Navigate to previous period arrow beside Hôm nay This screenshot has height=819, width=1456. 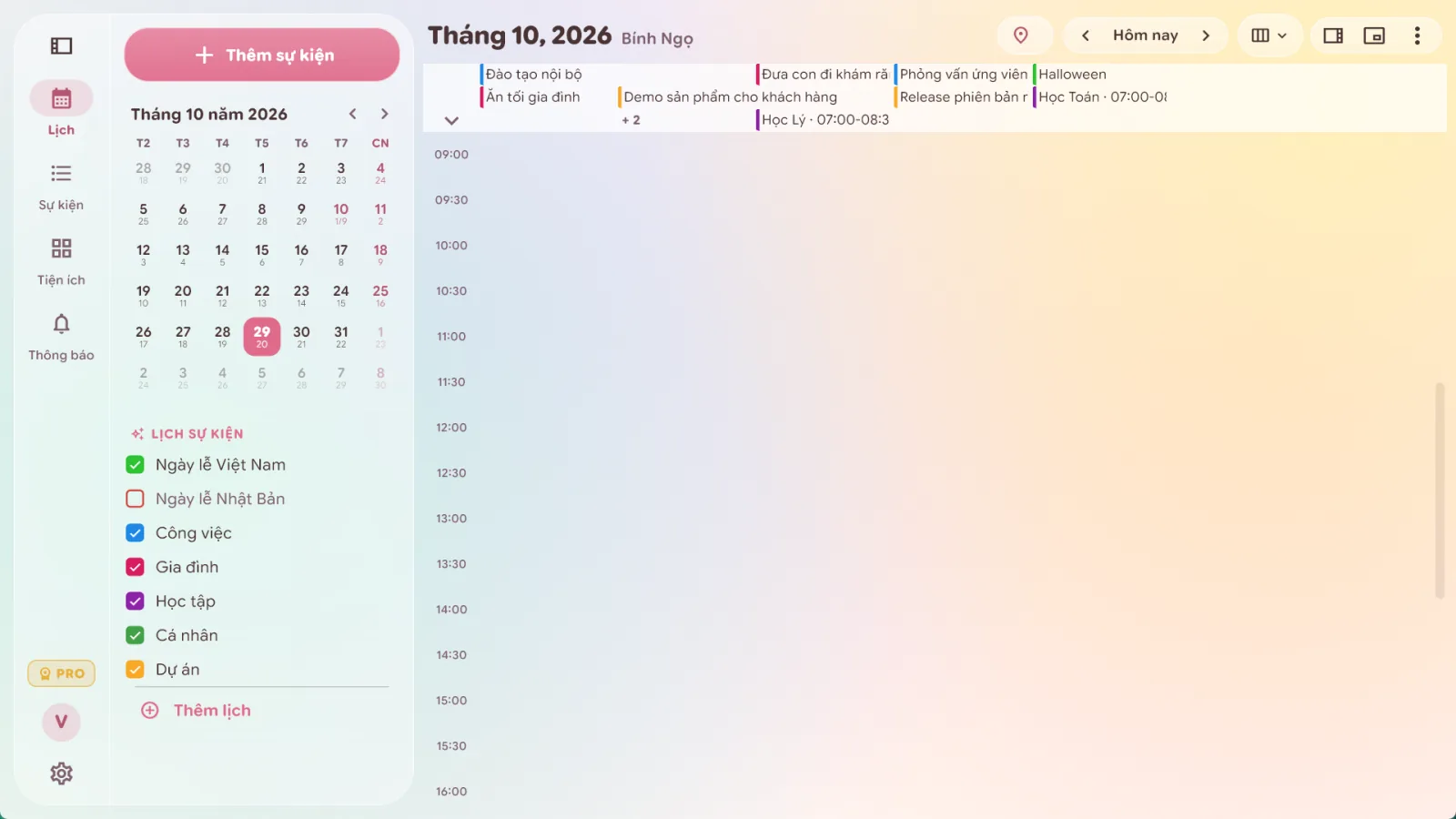click(x=1085, y=35)
